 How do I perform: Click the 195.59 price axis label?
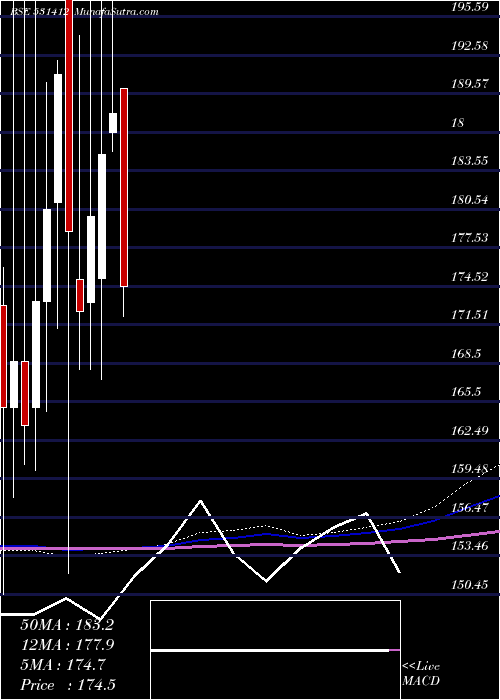click(x=469, y=7)
